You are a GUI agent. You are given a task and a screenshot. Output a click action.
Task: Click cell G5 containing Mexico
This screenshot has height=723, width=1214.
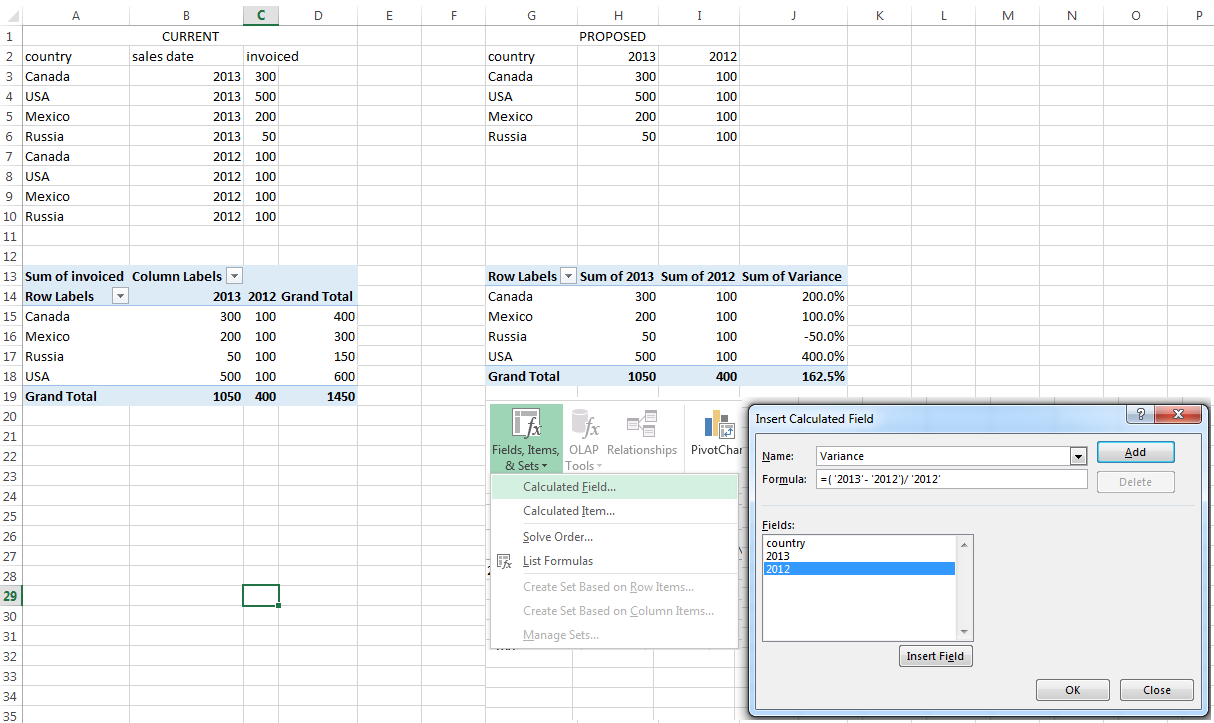pyautogui.click(x=531, y=116)
